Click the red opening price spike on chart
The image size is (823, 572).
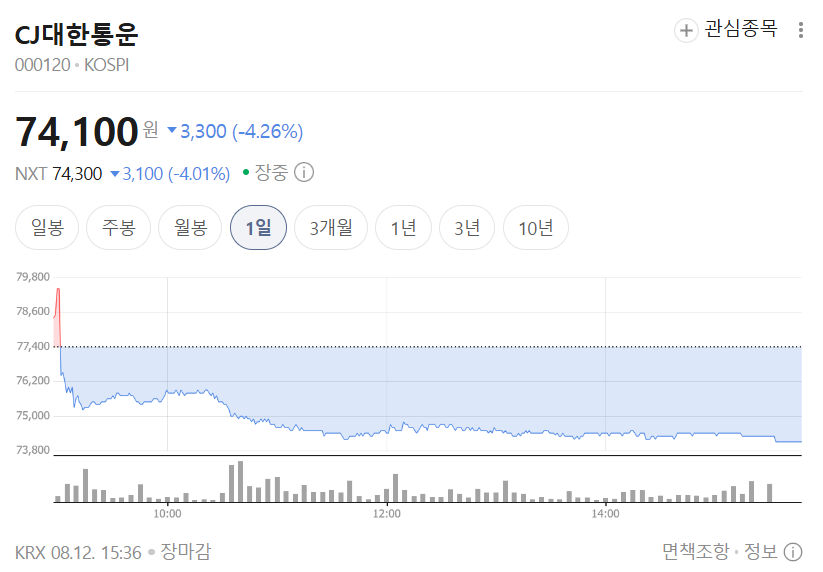pyautogui.click(x=58, y=317)
